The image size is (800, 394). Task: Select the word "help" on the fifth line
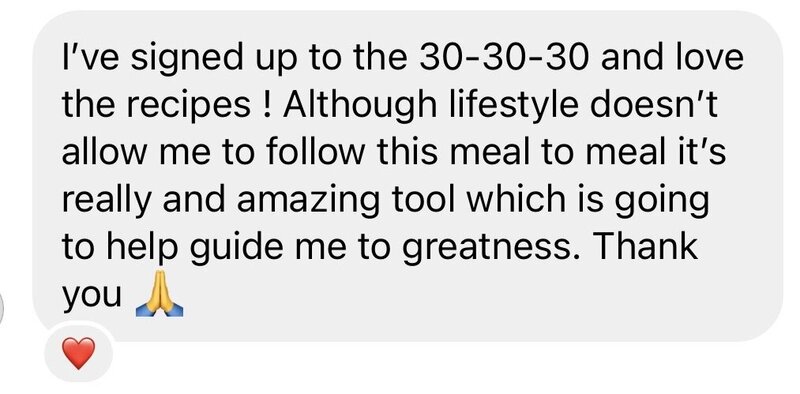click(144, 248)
